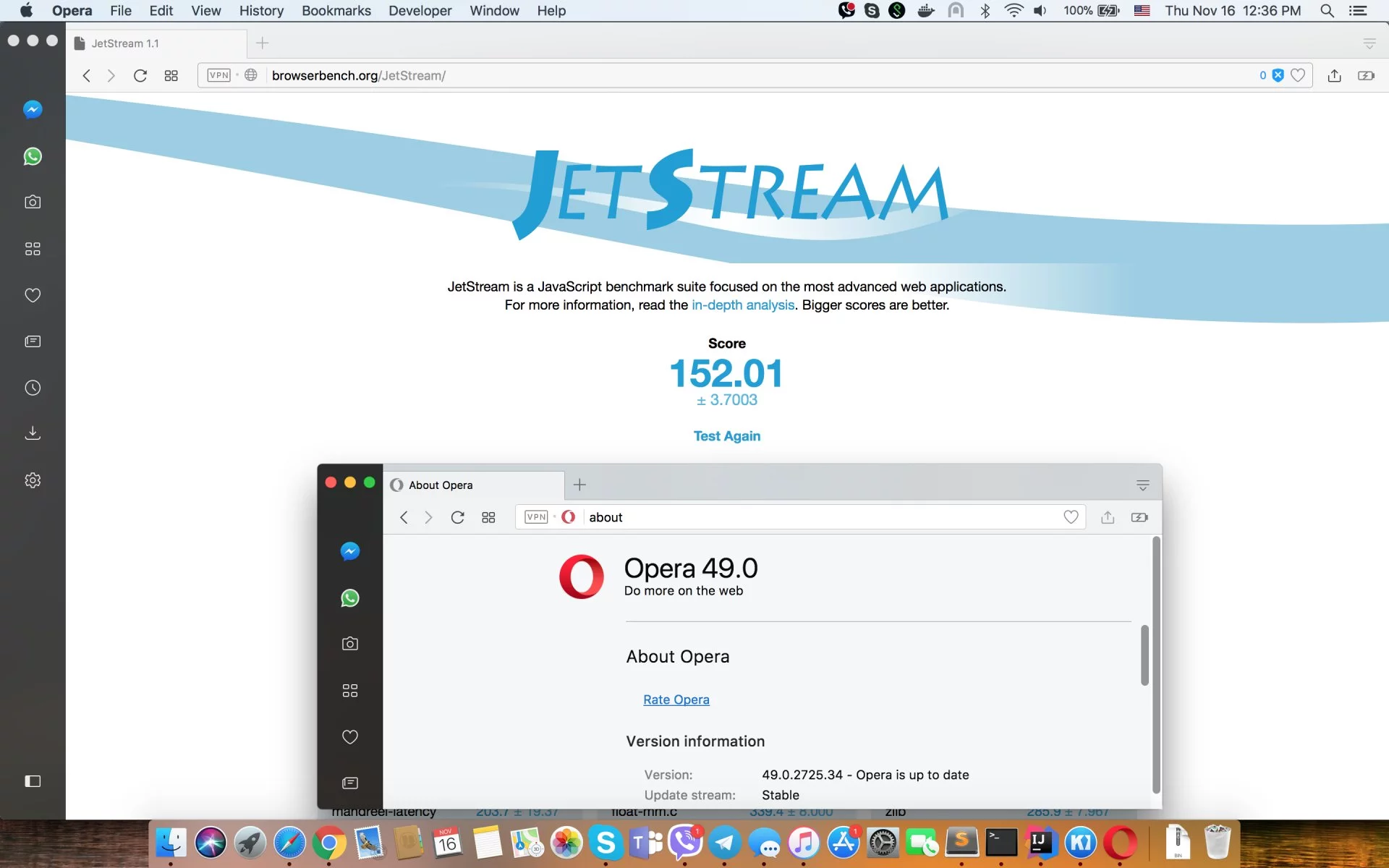Click Wi-Fi status icon in menu bar
The image size is (1389, 868).
coord(1014,11)
